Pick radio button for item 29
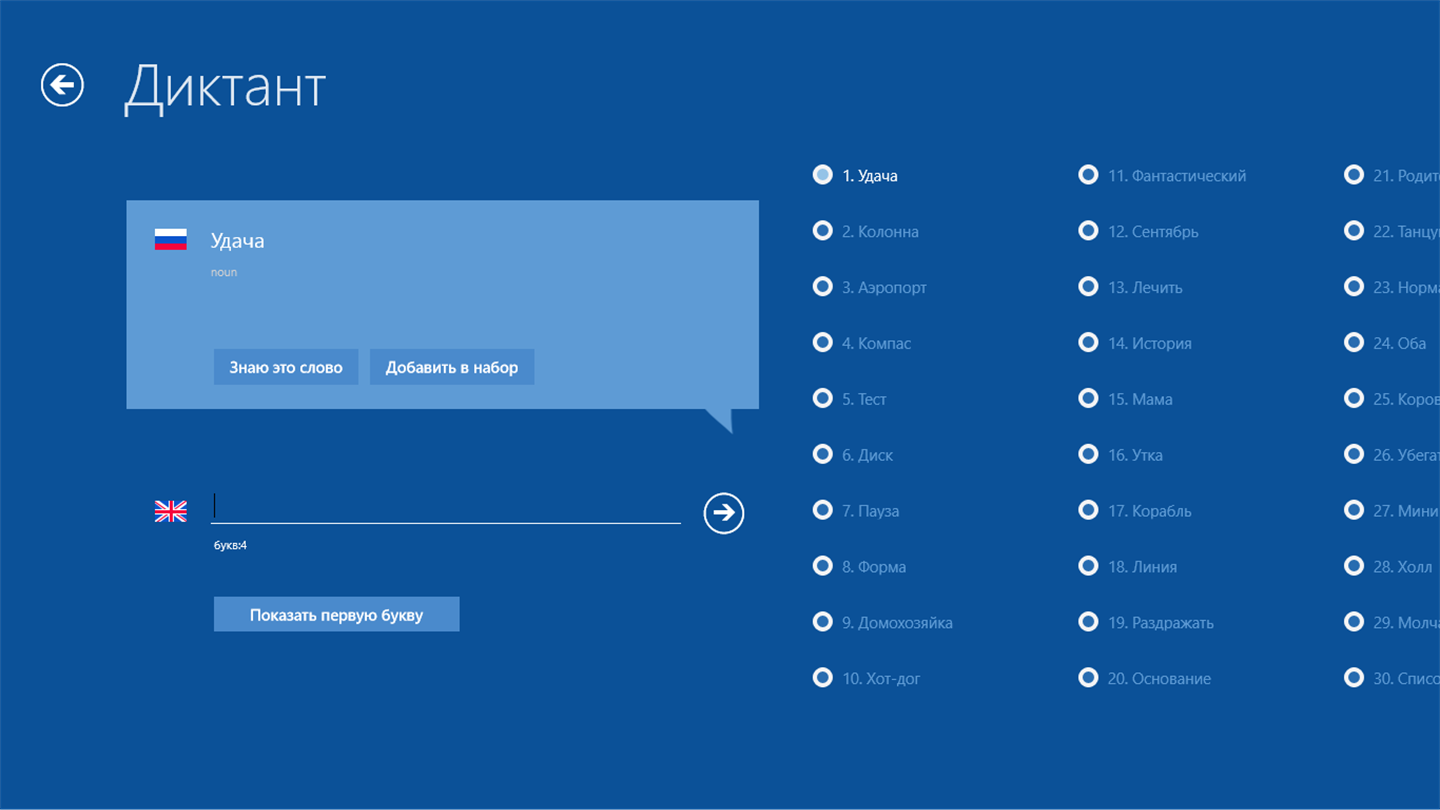Image resolution: width=1440 pixels, height=810 pixels. pyautogui.click(x=1354, y=623)
